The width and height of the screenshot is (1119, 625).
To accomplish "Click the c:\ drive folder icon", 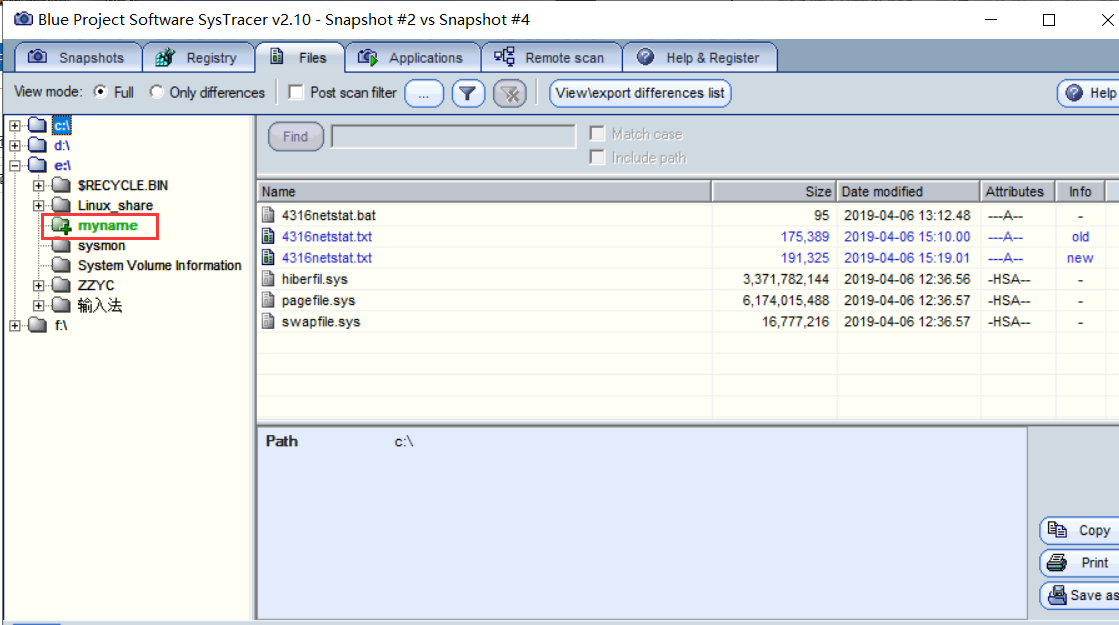I will pos(38,126).
